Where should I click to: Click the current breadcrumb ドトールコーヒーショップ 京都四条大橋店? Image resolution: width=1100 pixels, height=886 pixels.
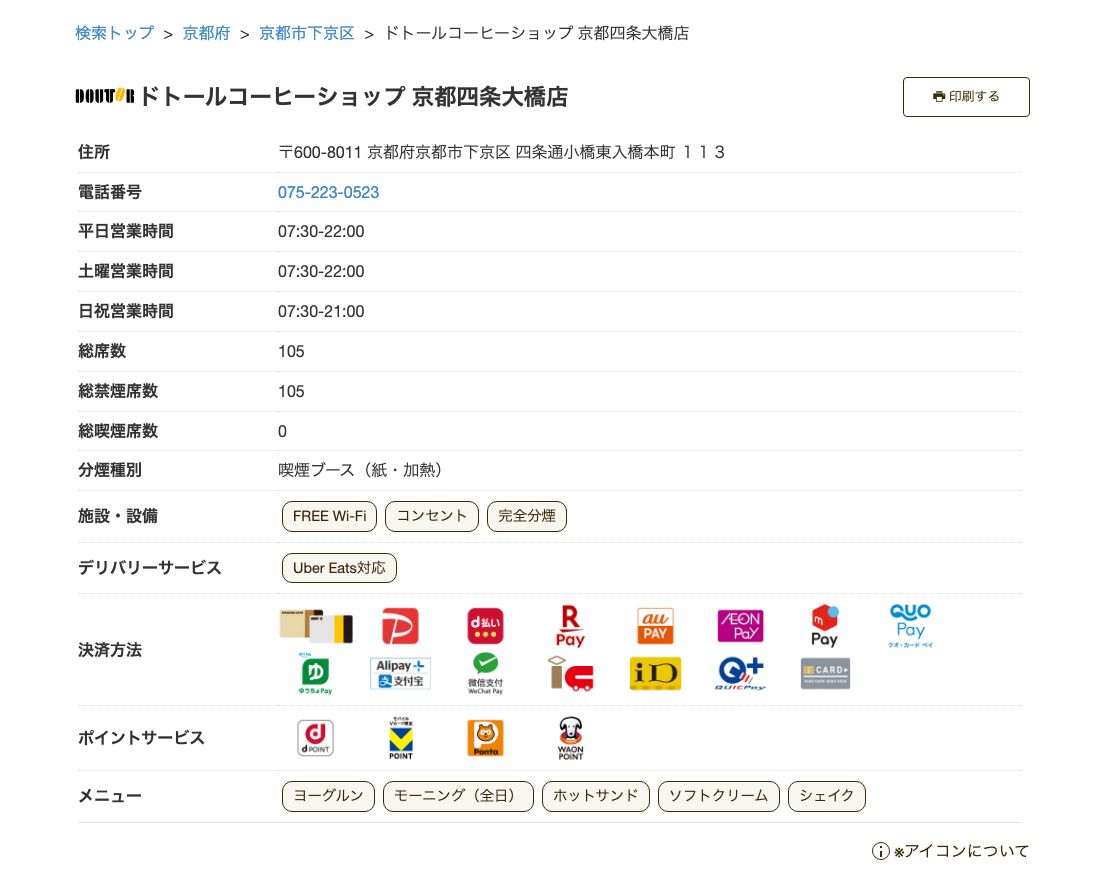point(537,33)
